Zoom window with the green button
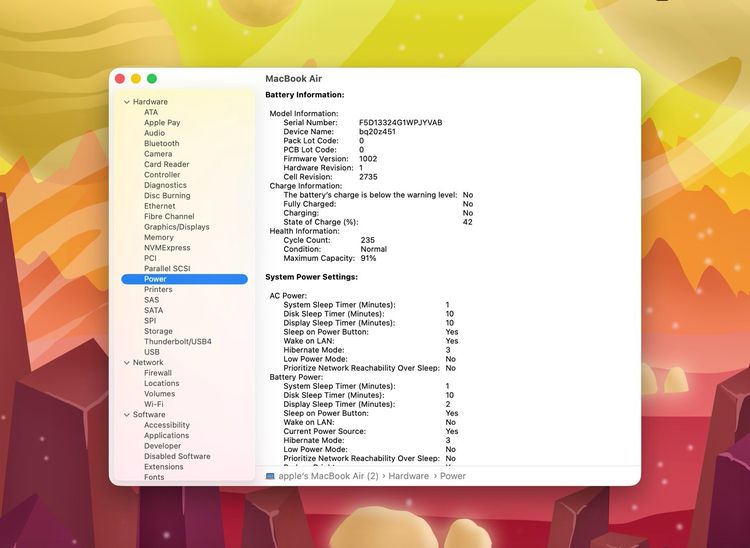 [152, 79]
